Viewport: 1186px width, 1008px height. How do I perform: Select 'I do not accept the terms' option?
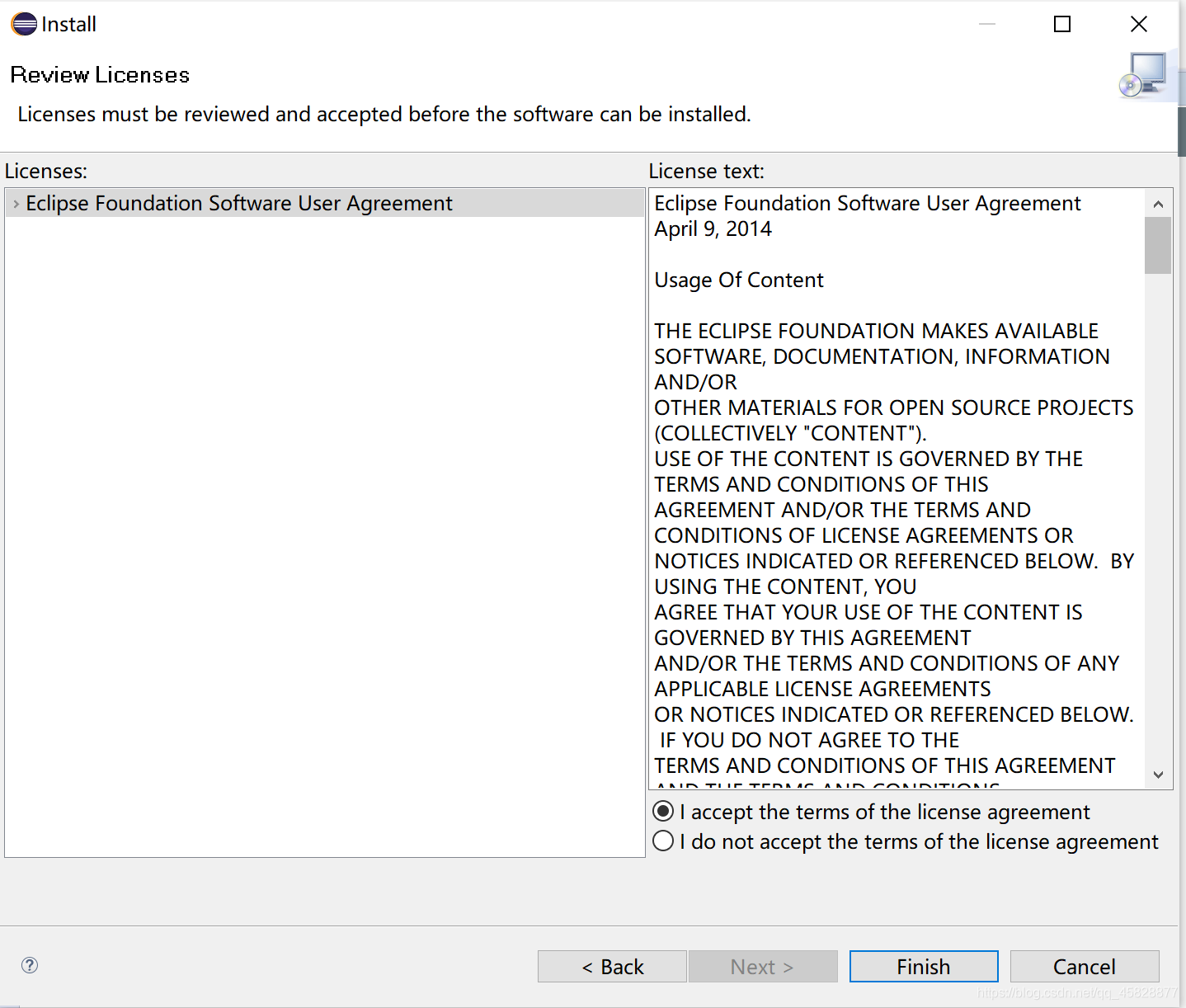click(663, 841)
